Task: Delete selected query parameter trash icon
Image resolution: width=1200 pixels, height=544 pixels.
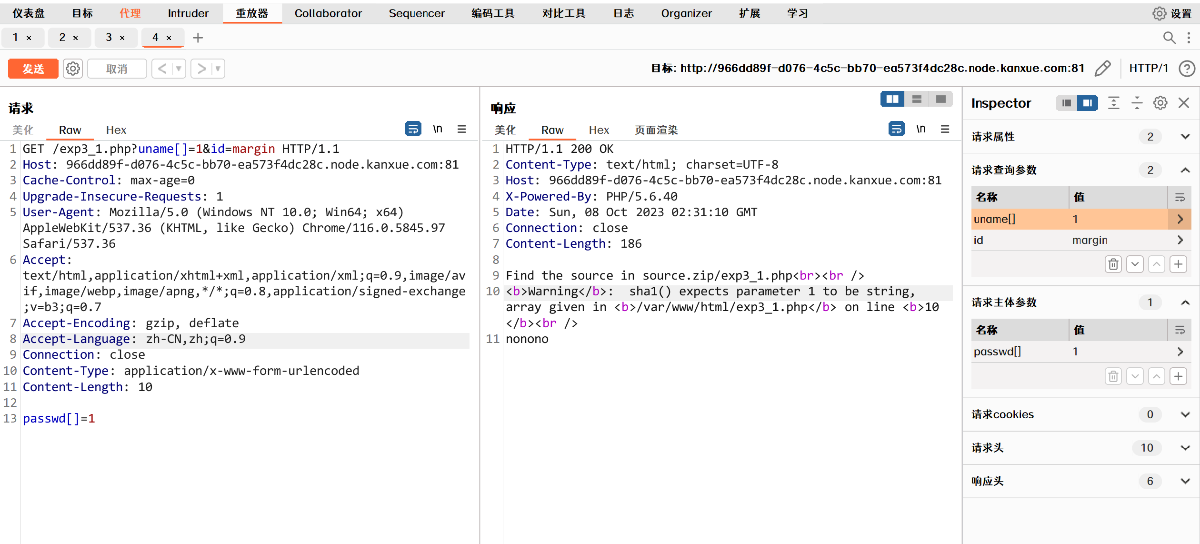Action: click(x=1113, y=264)
